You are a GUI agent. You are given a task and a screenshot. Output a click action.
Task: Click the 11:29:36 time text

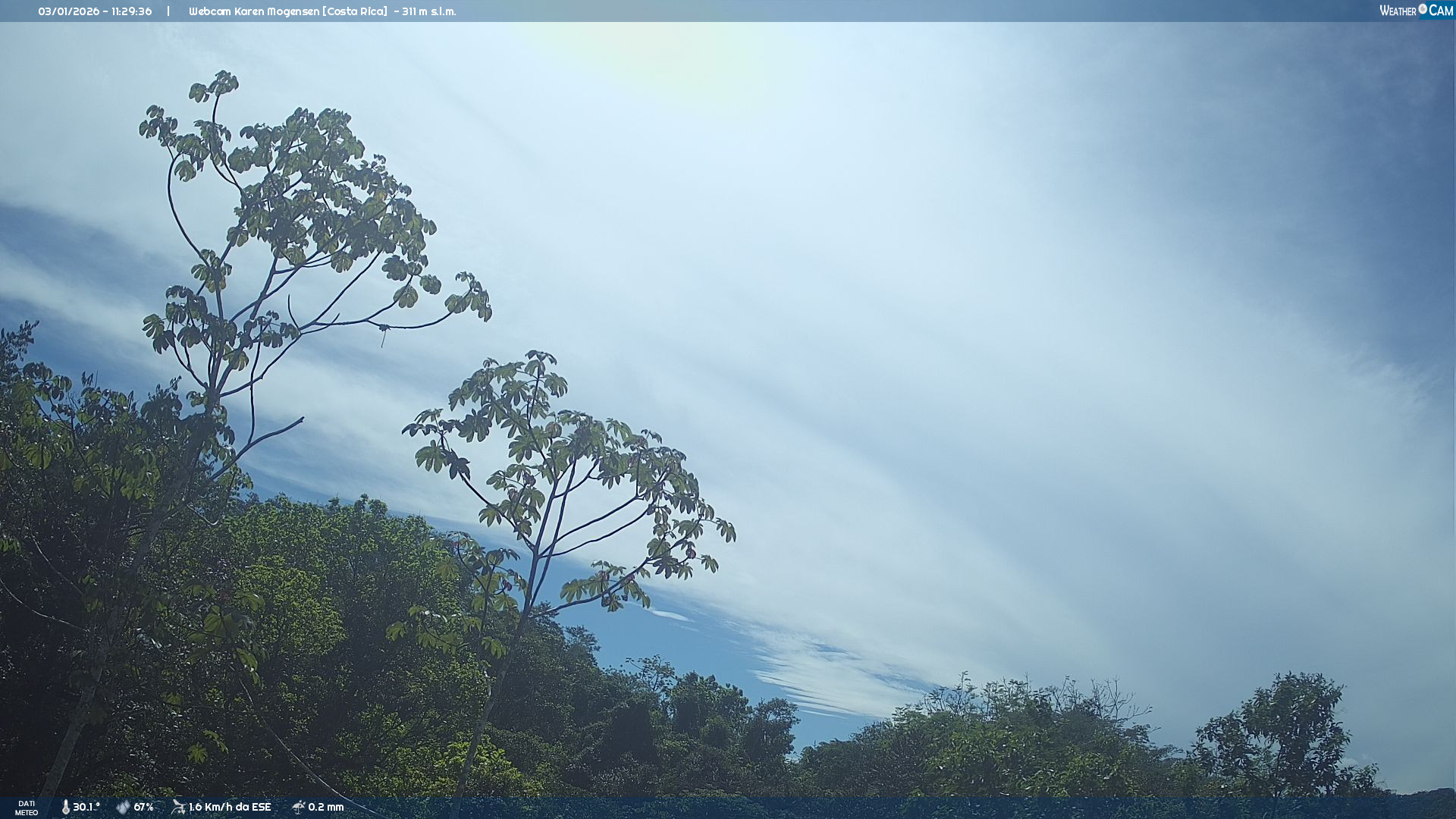point(131,11)
